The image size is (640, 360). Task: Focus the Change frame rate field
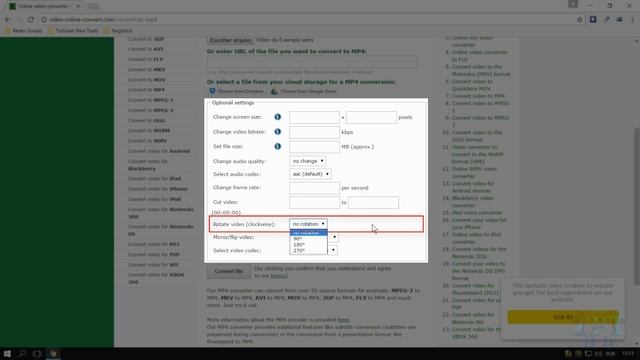point(314,188)
